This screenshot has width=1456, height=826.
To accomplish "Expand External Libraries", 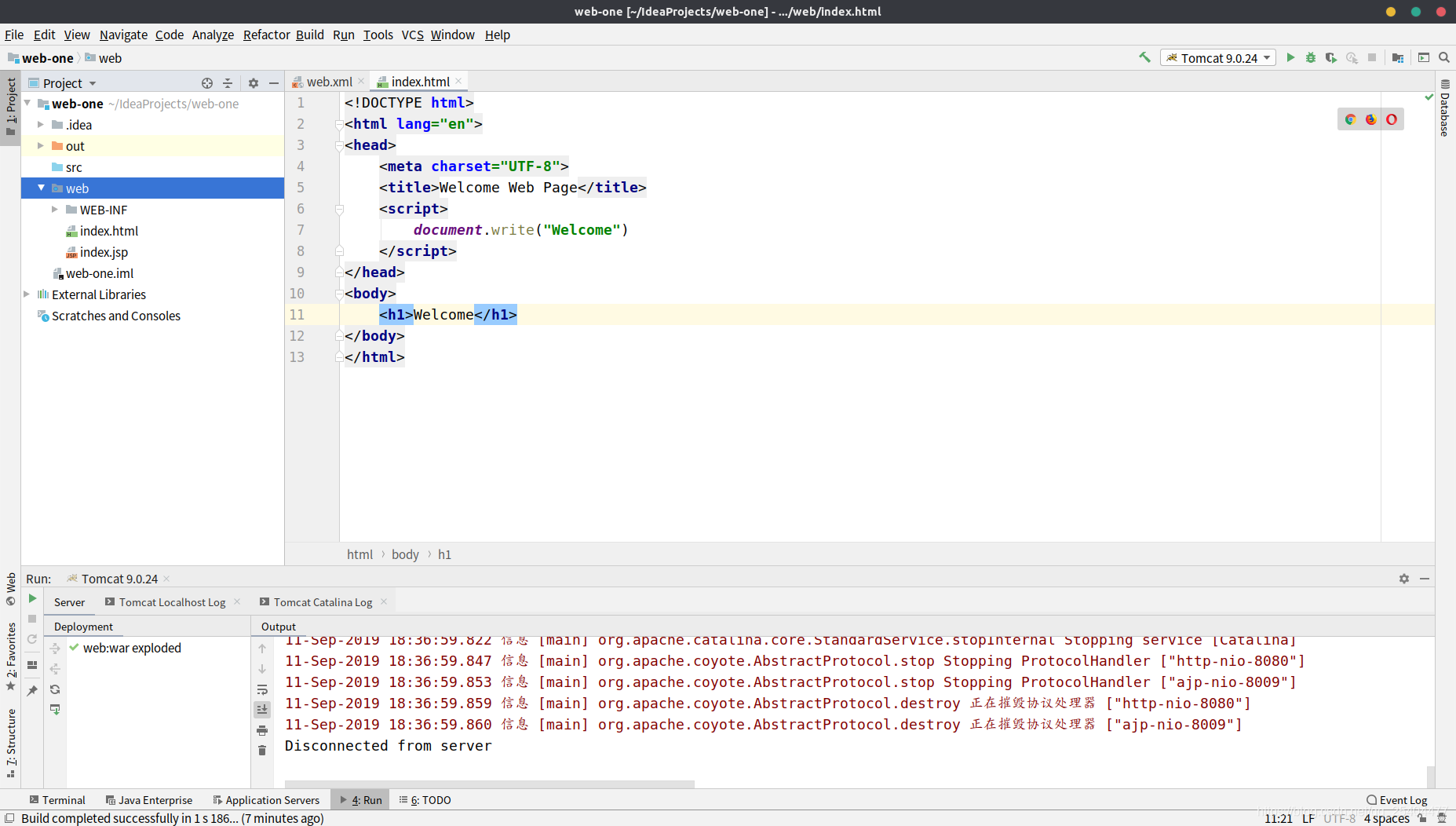I will point(27,294).
